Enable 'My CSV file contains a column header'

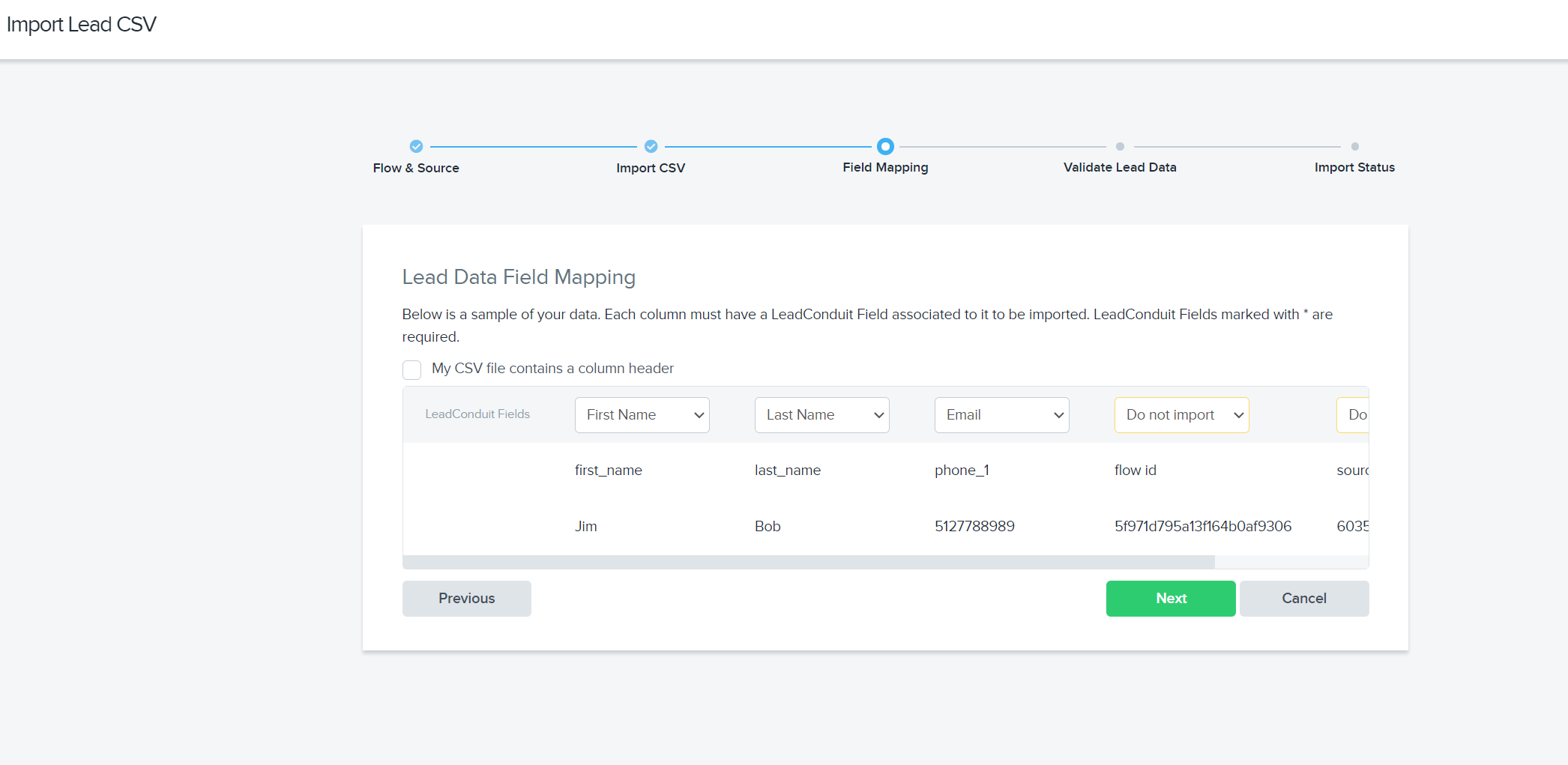411,369
